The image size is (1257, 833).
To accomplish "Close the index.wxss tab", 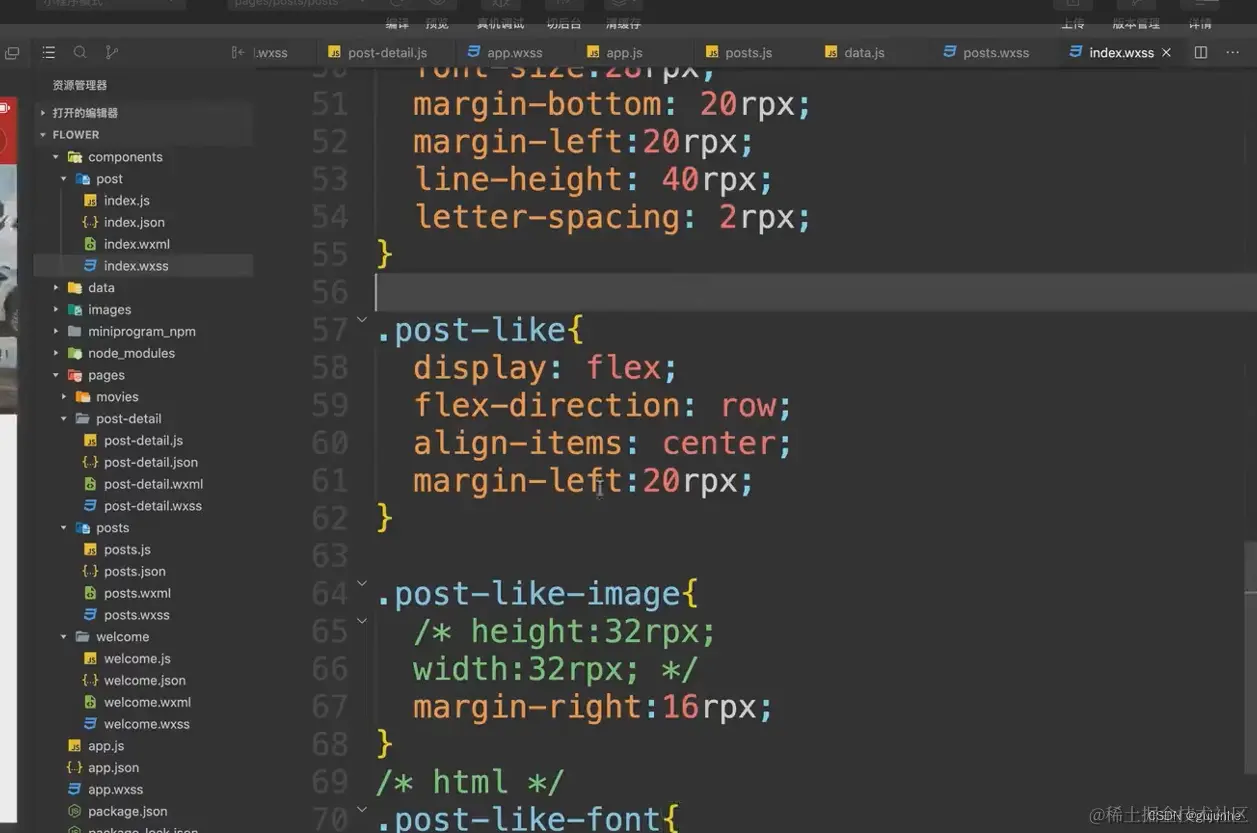I will click(x=1166, y=52).
